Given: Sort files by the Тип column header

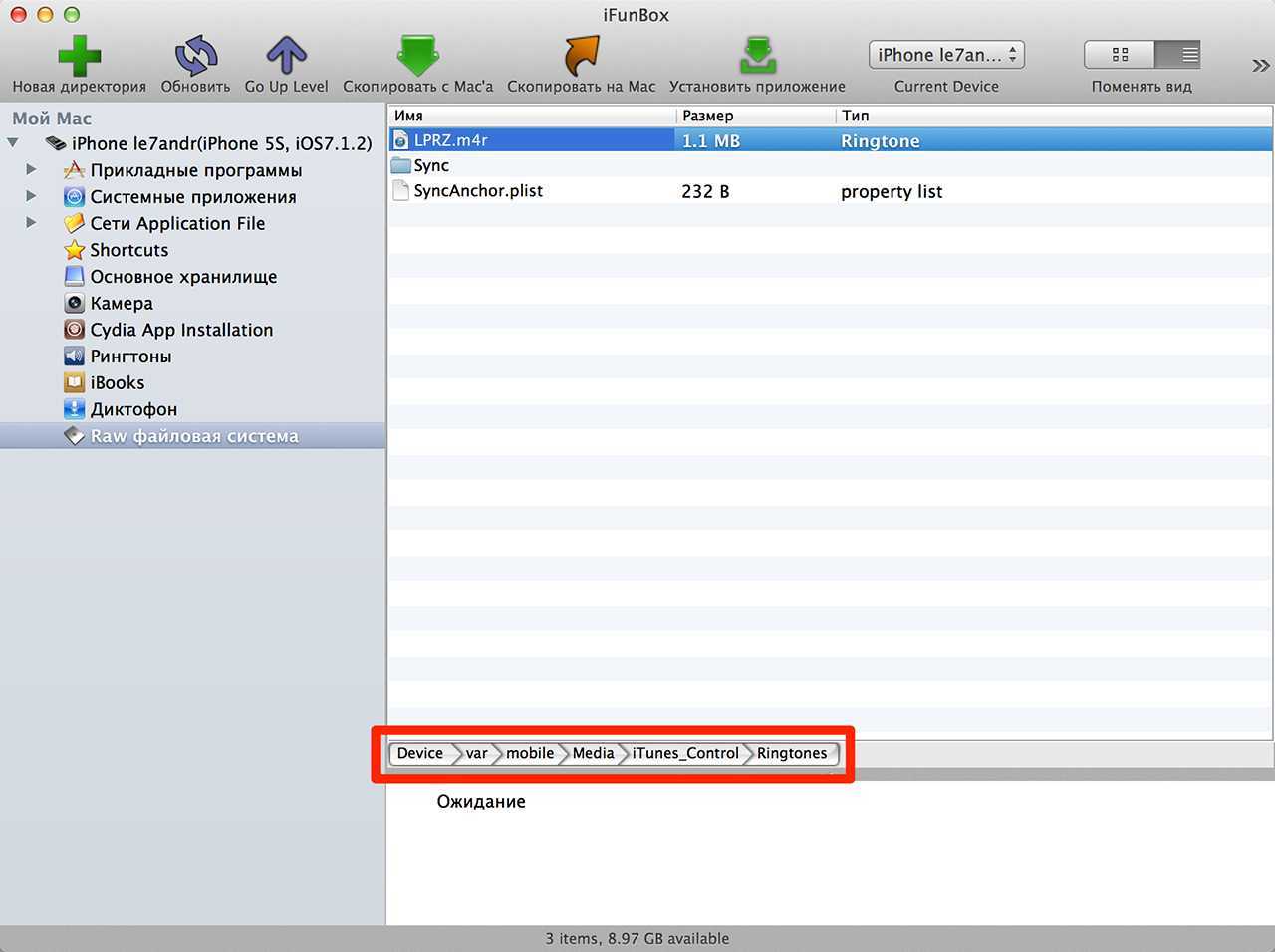Looking at the screenshot, I should pos(1053,116).
